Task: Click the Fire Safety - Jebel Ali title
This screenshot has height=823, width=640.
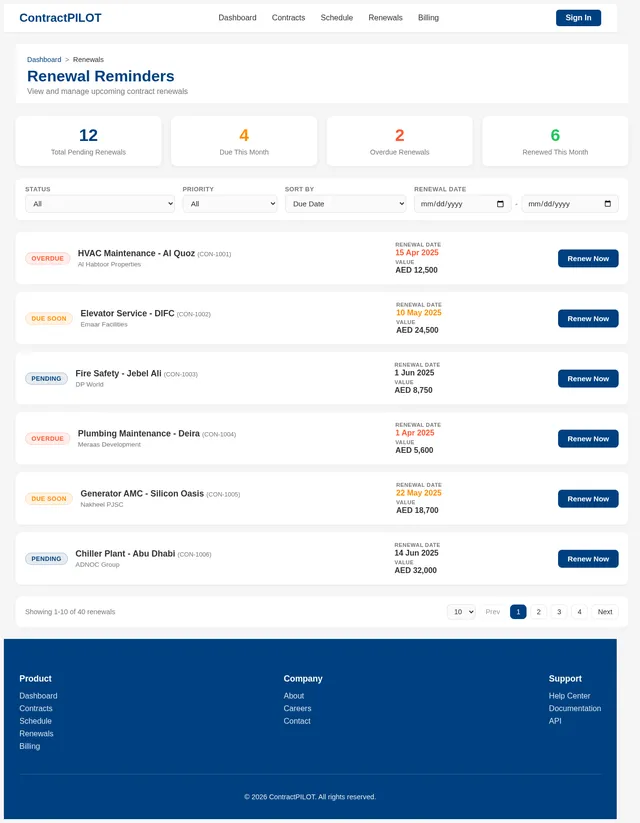Action: pos(118,373)
